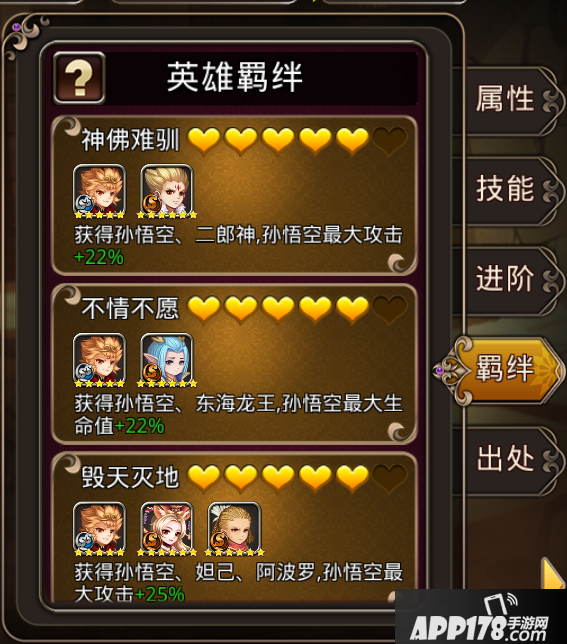
Task: Click the 不情不愿 bond description text
Action: (238, 414)
